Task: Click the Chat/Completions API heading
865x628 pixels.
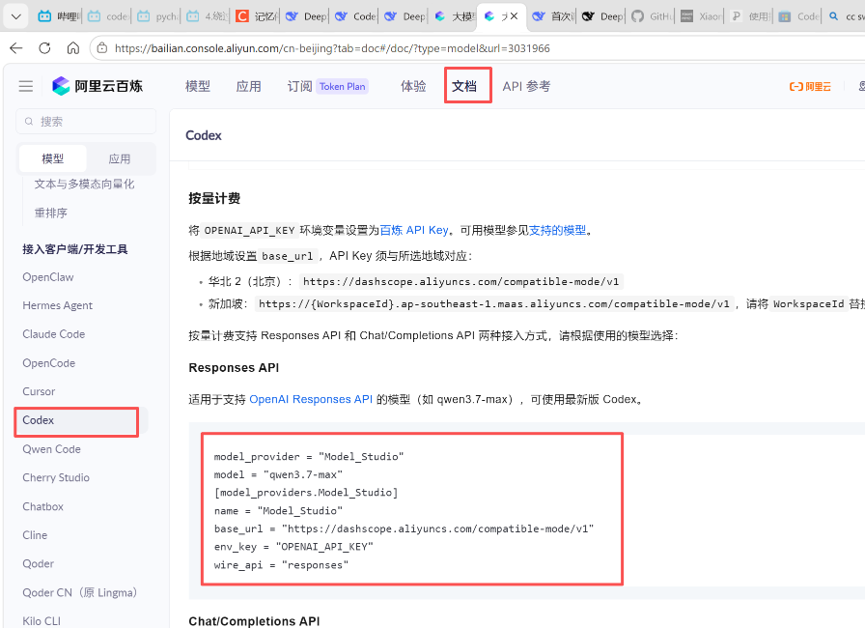Action: [x=254, y=621]
